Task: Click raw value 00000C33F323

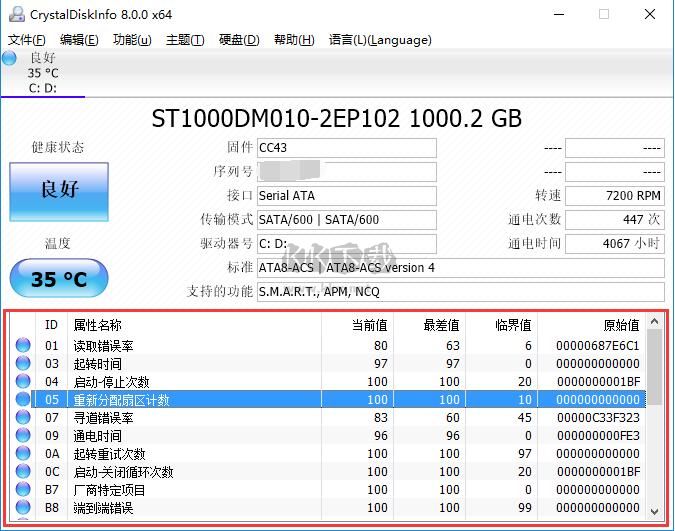Action: (x=598, y=417)
